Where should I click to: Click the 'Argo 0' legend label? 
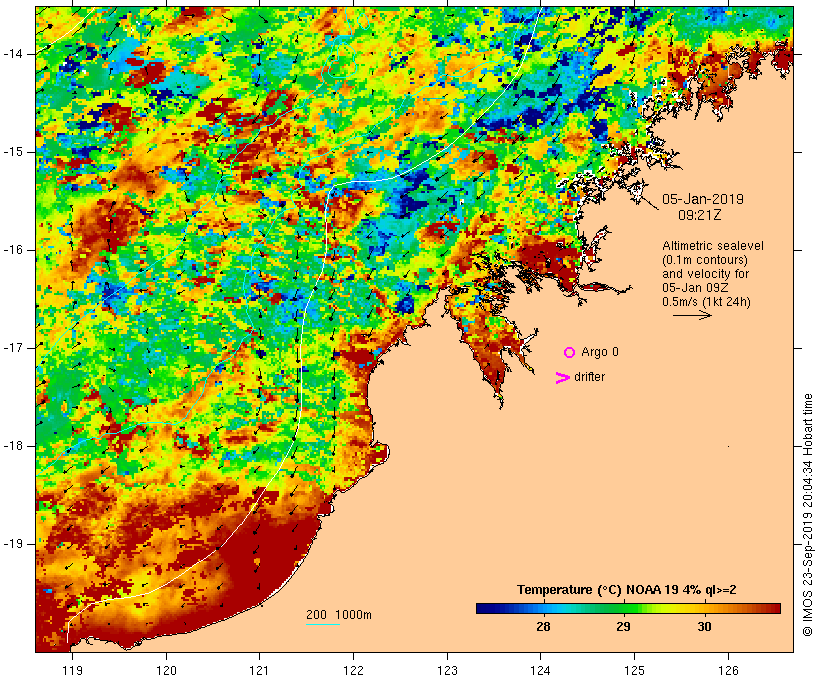coord(600,352)
